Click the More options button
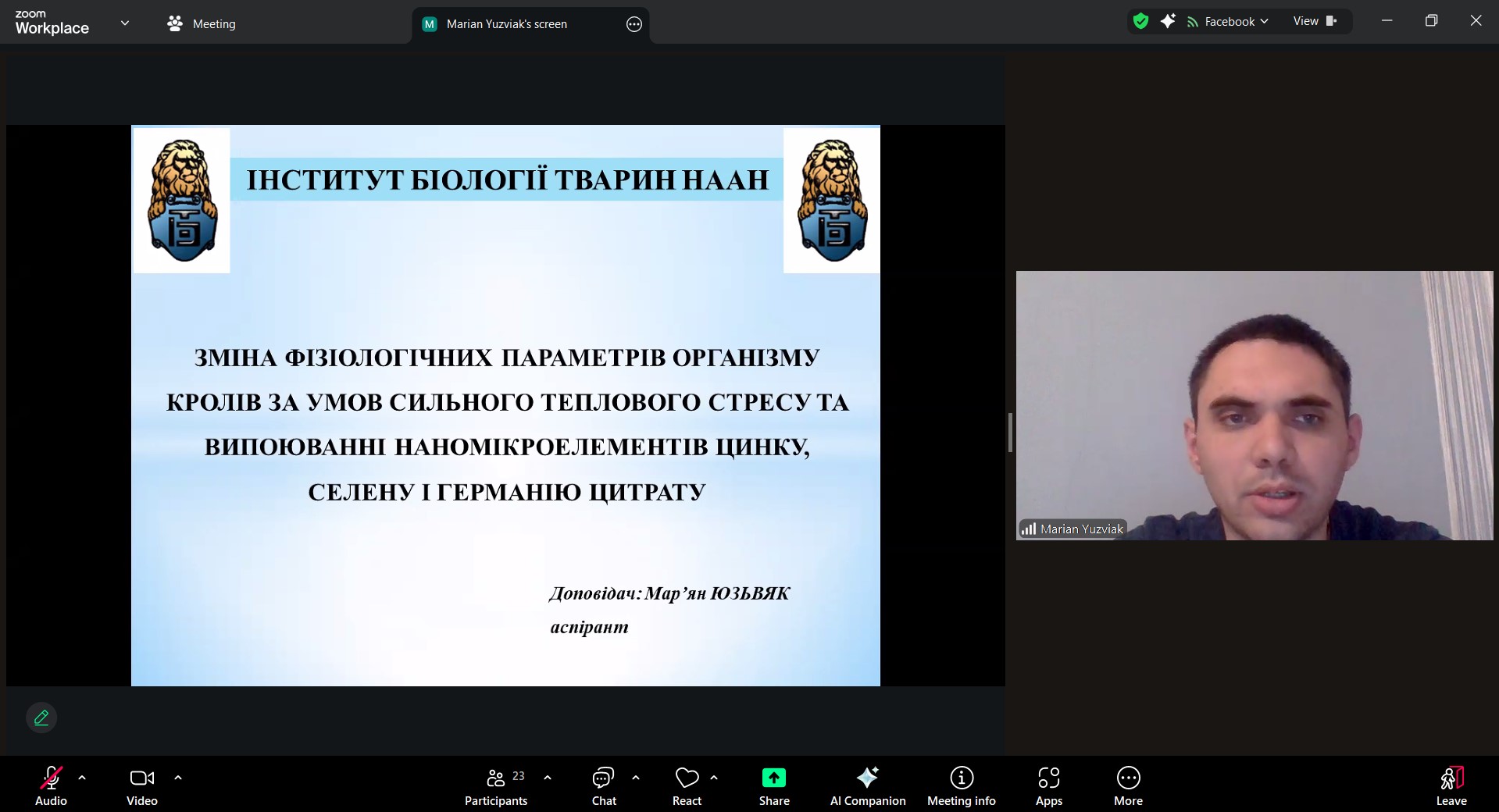The image size is (1499, 812). click(1128, 785)
